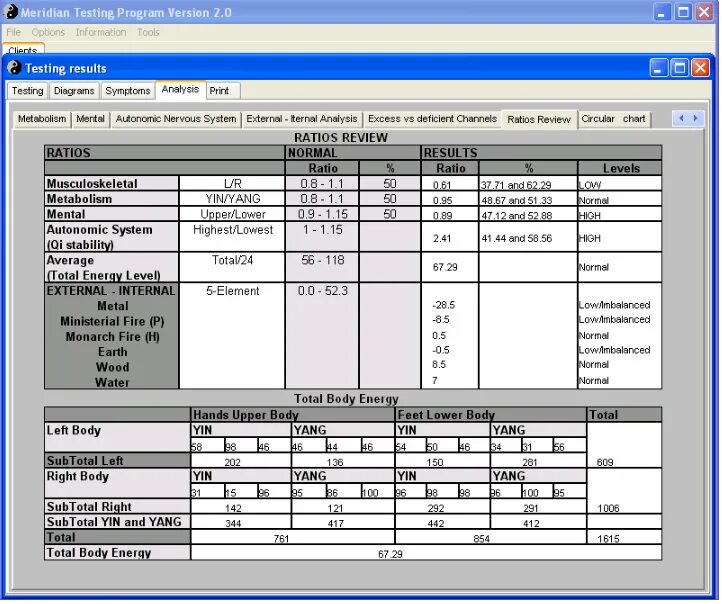Switch to the Testing tab
Image resolution: width=722 pixels, height=604 pixels.
pyautogui.click(x=28, y=91)
